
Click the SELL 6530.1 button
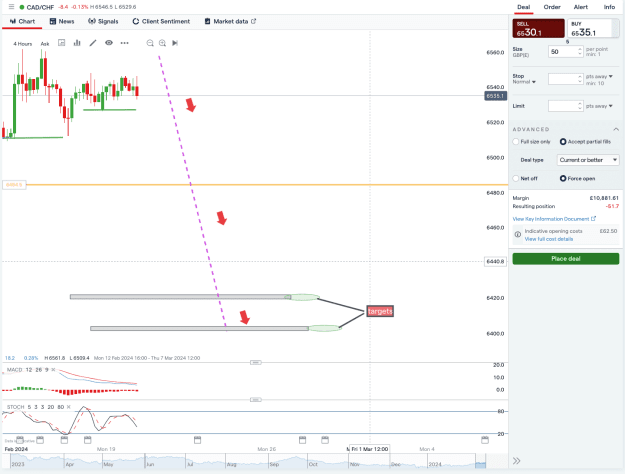pos(538,29)
